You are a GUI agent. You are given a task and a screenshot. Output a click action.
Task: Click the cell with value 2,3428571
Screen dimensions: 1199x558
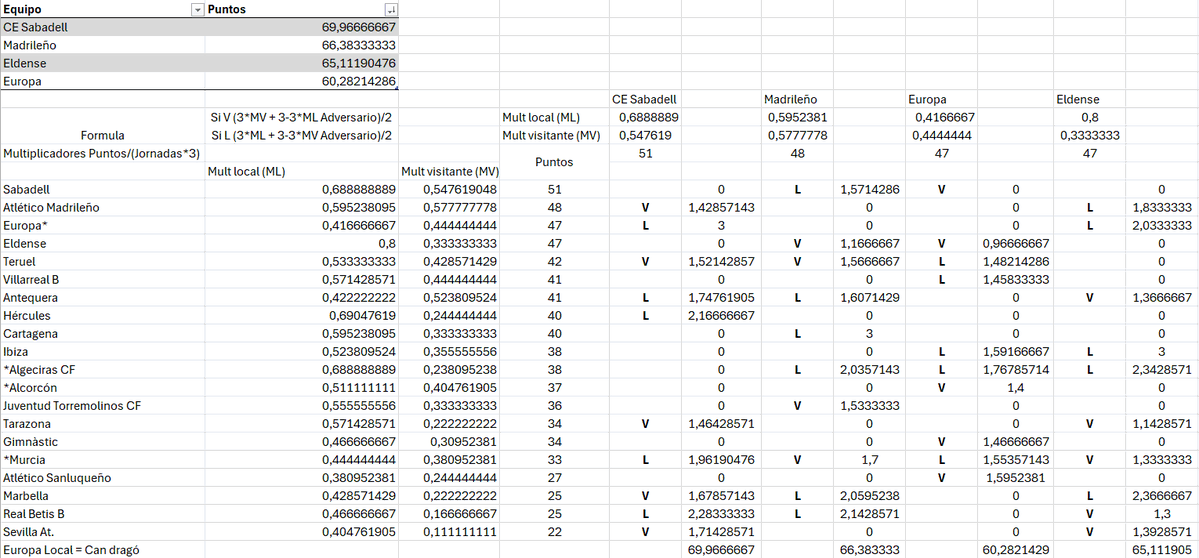click(x=1162, y=370)
